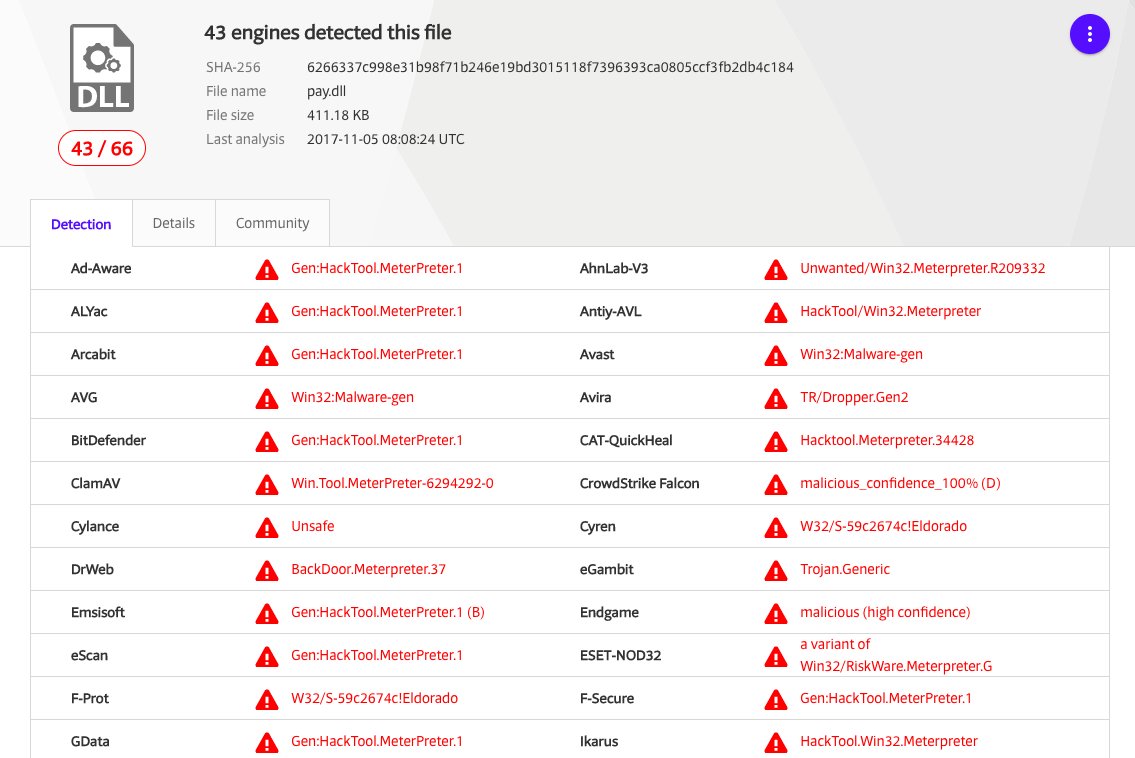Click the warning icon beside ALYac result

267,313
